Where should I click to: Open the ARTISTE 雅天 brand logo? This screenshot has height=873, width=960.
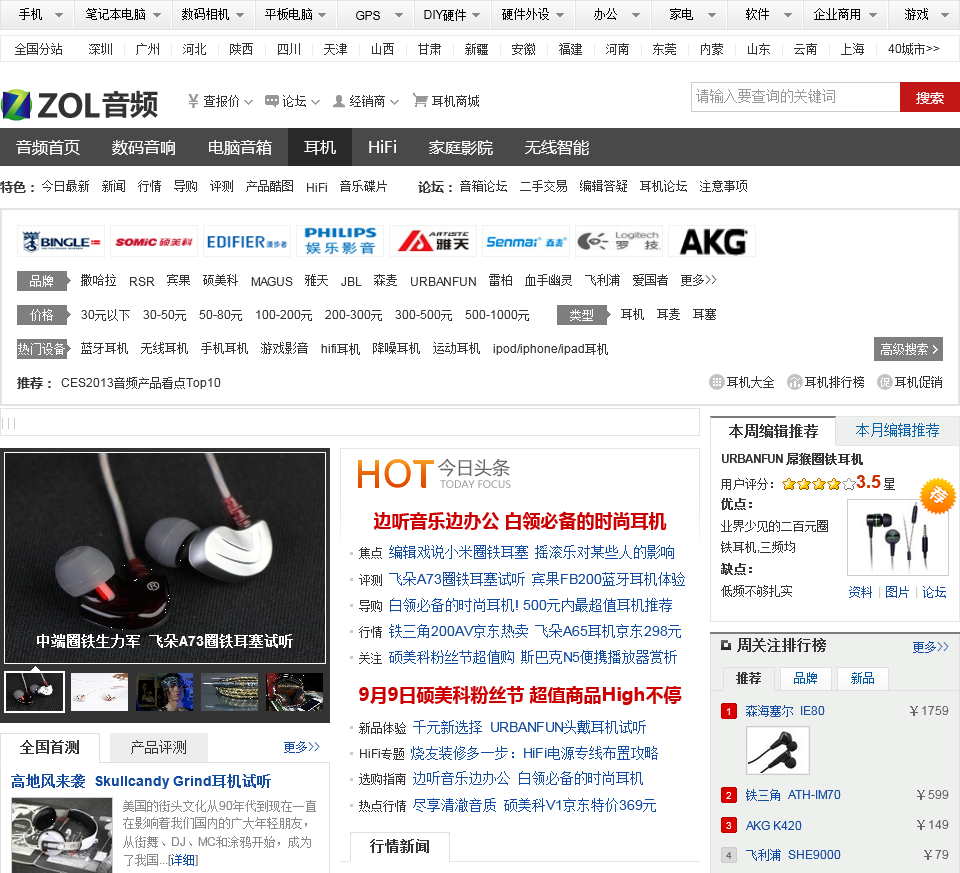coord(433,242)
